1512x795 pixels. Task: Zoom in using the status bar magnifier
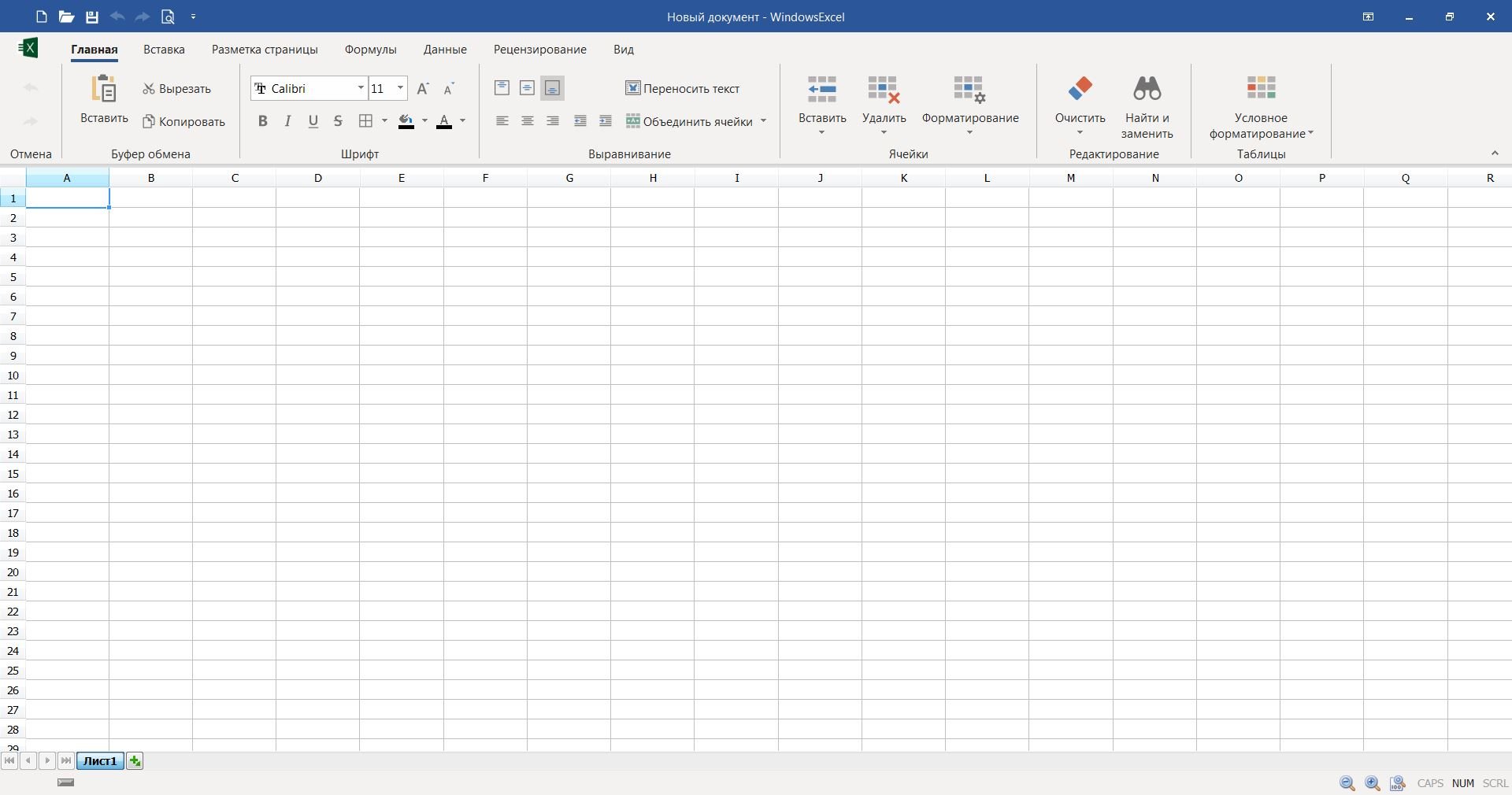[x=1373, y=783]
